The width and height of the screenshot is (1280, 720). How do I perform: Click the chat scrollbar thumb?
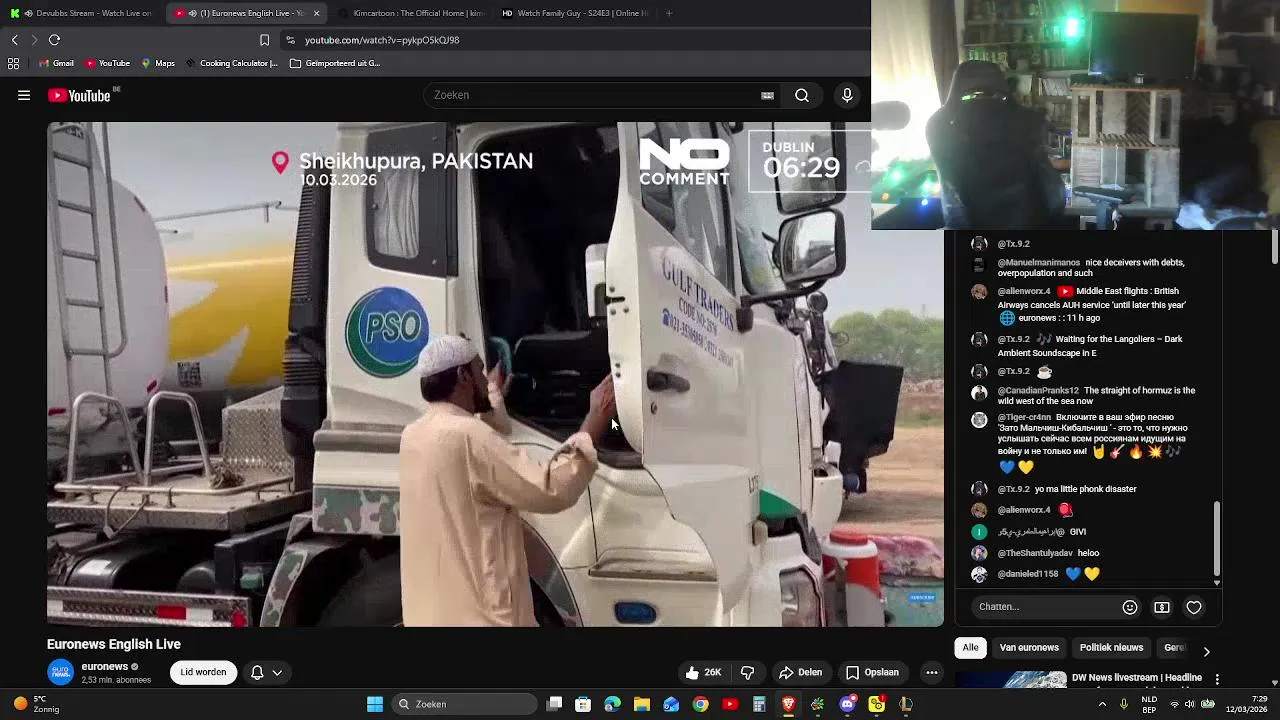(1217, 539)
